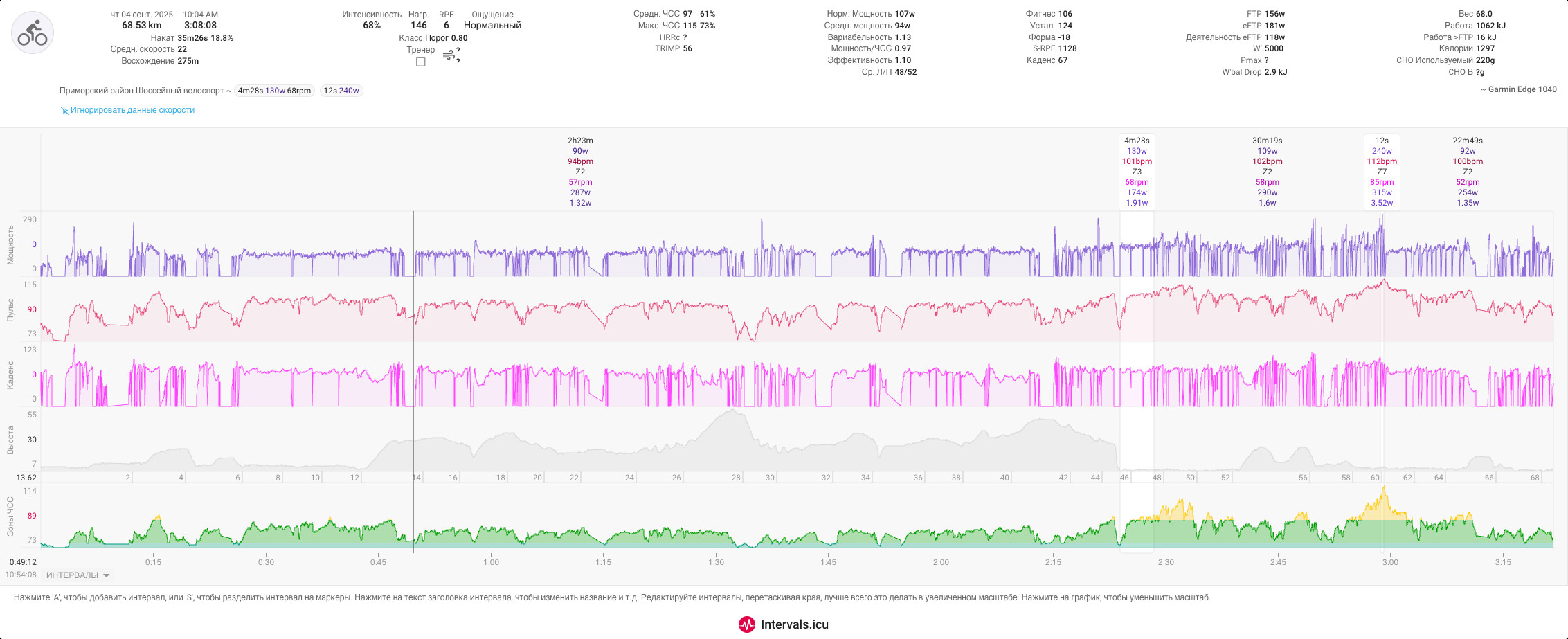Select the 12s 240w interval chip

[341, 91]
